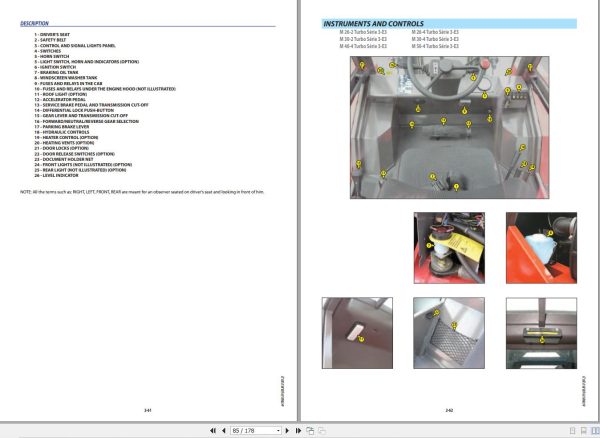Click the NOTE paragraph about RIGHT, LEFT, FRONT, REAR
The image size is (600, 438).
[142, 192]
